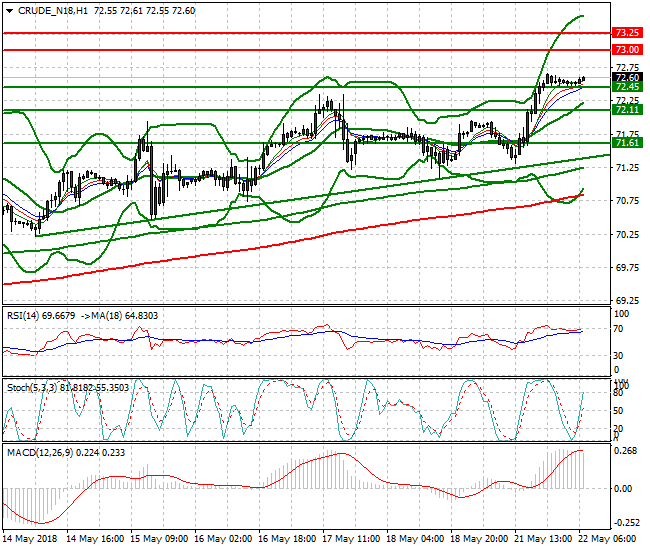Select the green 71.61 price level label
The height and width of the screenshot is (550, 650).
pyautogui.click(x=627, y=143)
